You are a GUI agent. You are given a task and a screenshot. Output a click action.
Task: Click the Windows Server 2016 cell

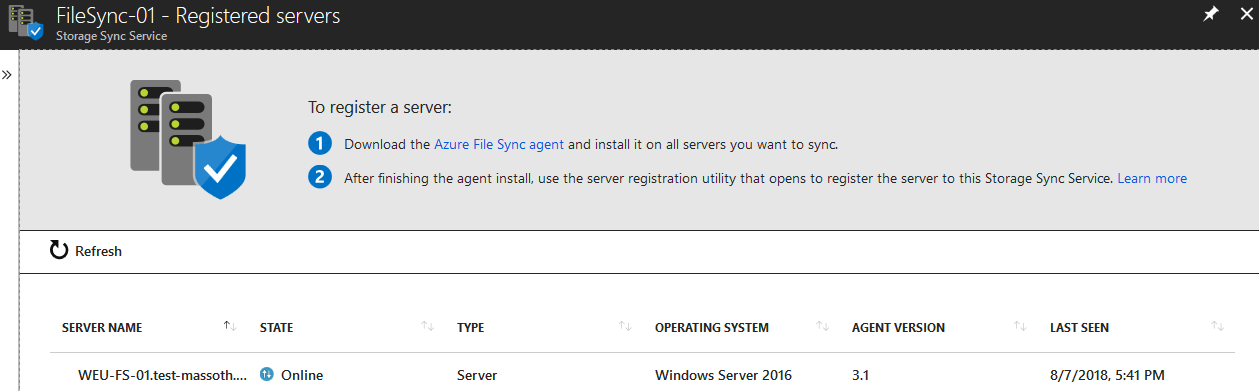point(723,375)
